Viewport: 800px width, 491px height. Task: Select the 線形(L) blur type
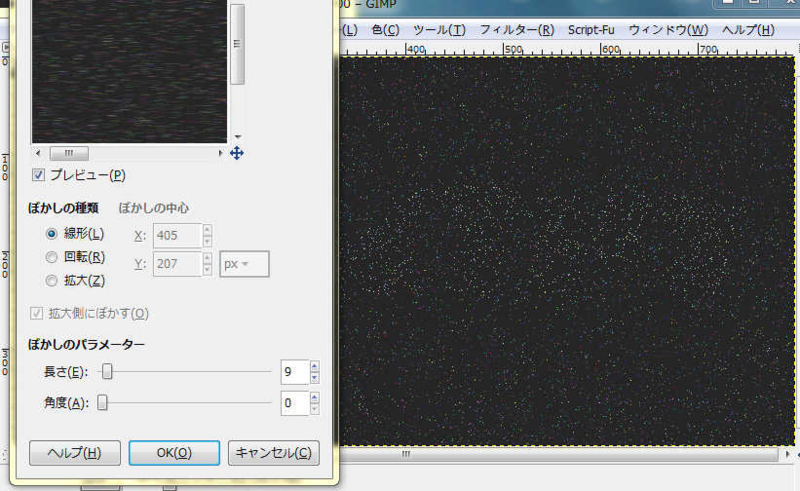(x=52, y=234)
